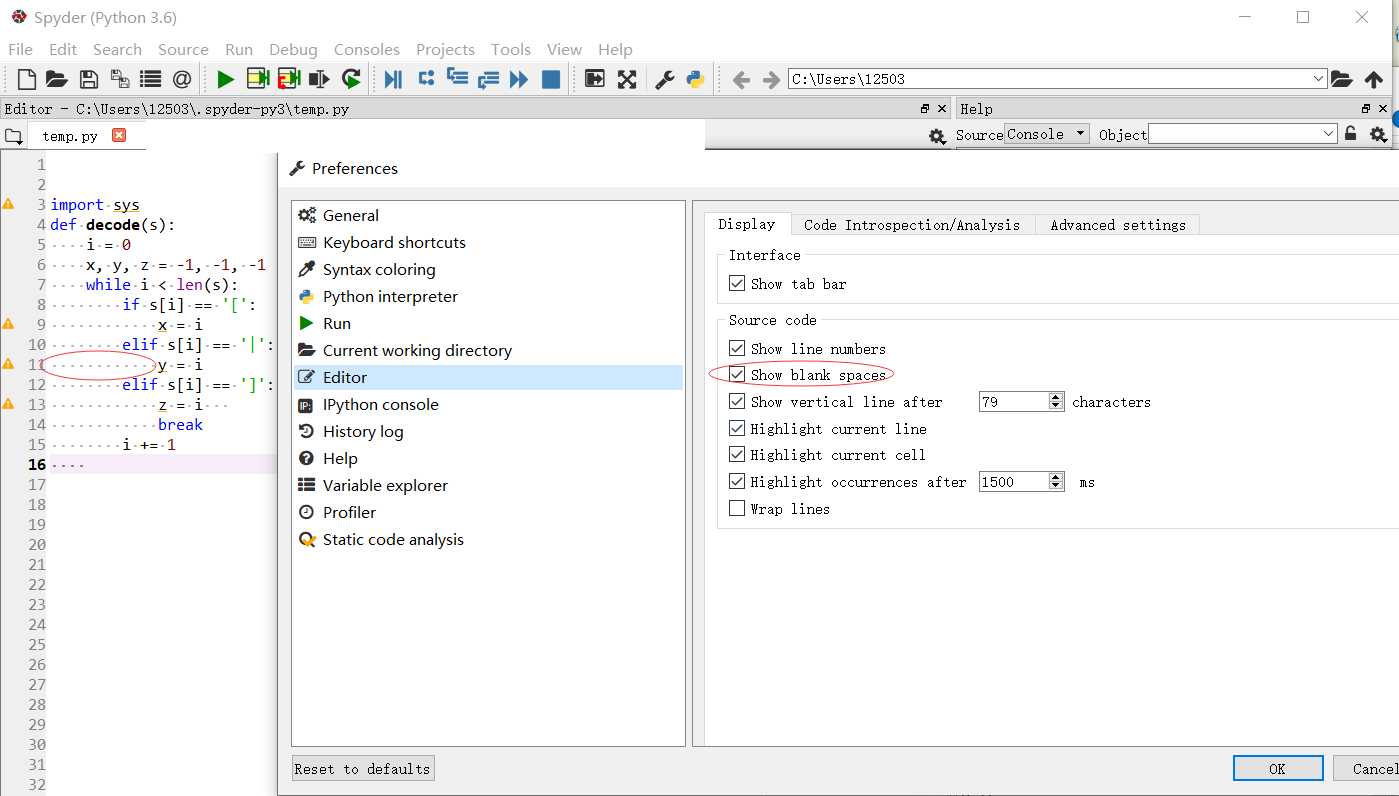This screenshot has height=796, width=1399.
Task: Toggle Highlight current line checkbox
Action: (737, 429)
